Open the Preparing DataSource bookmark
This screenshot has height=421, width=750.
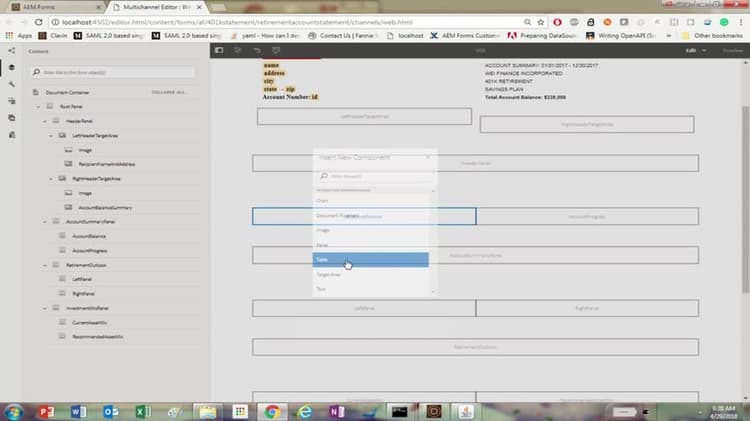click(x=542, y=35)
